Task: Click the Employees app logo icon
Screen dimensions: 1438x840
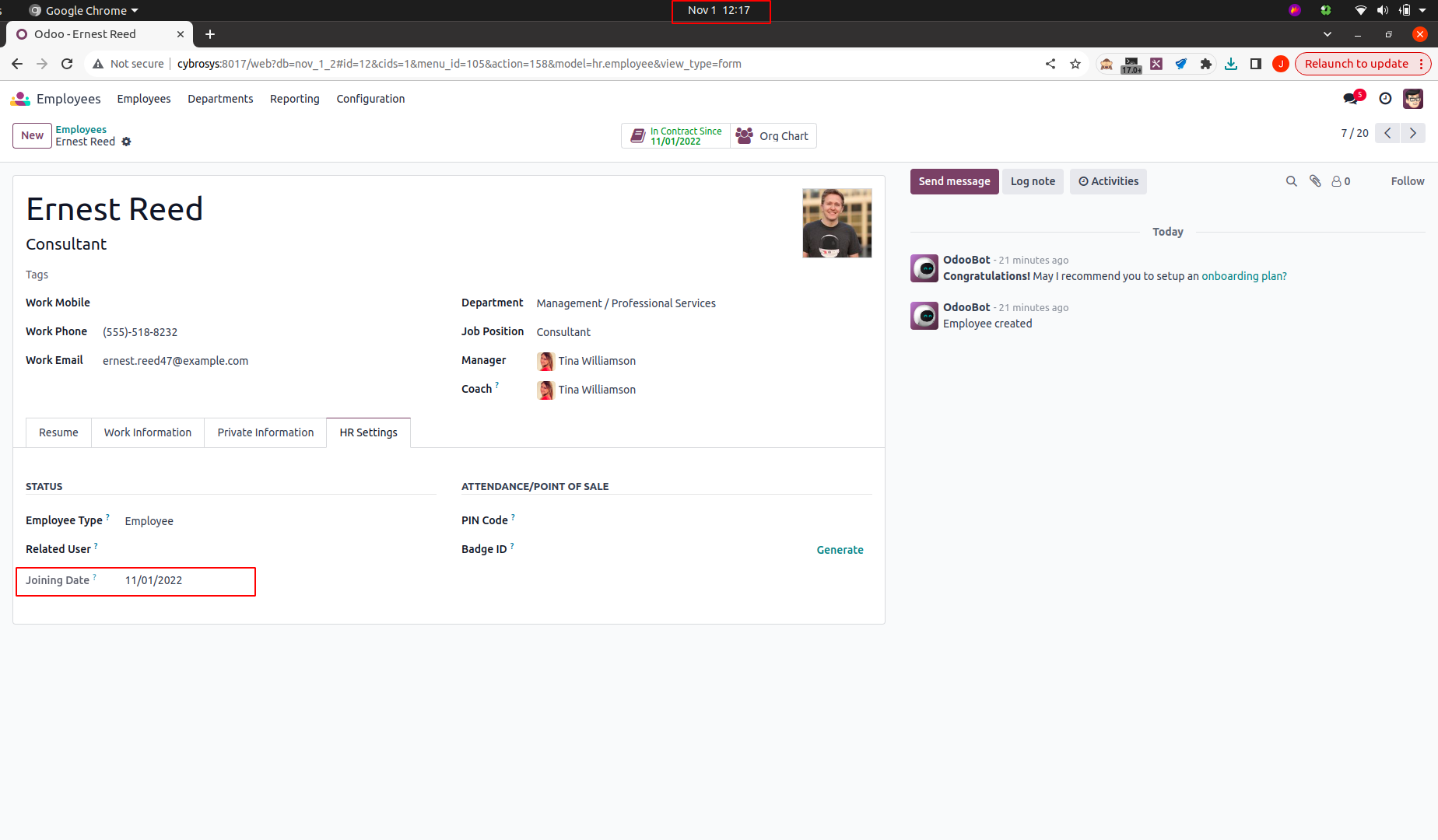Action: pos(20,99)
